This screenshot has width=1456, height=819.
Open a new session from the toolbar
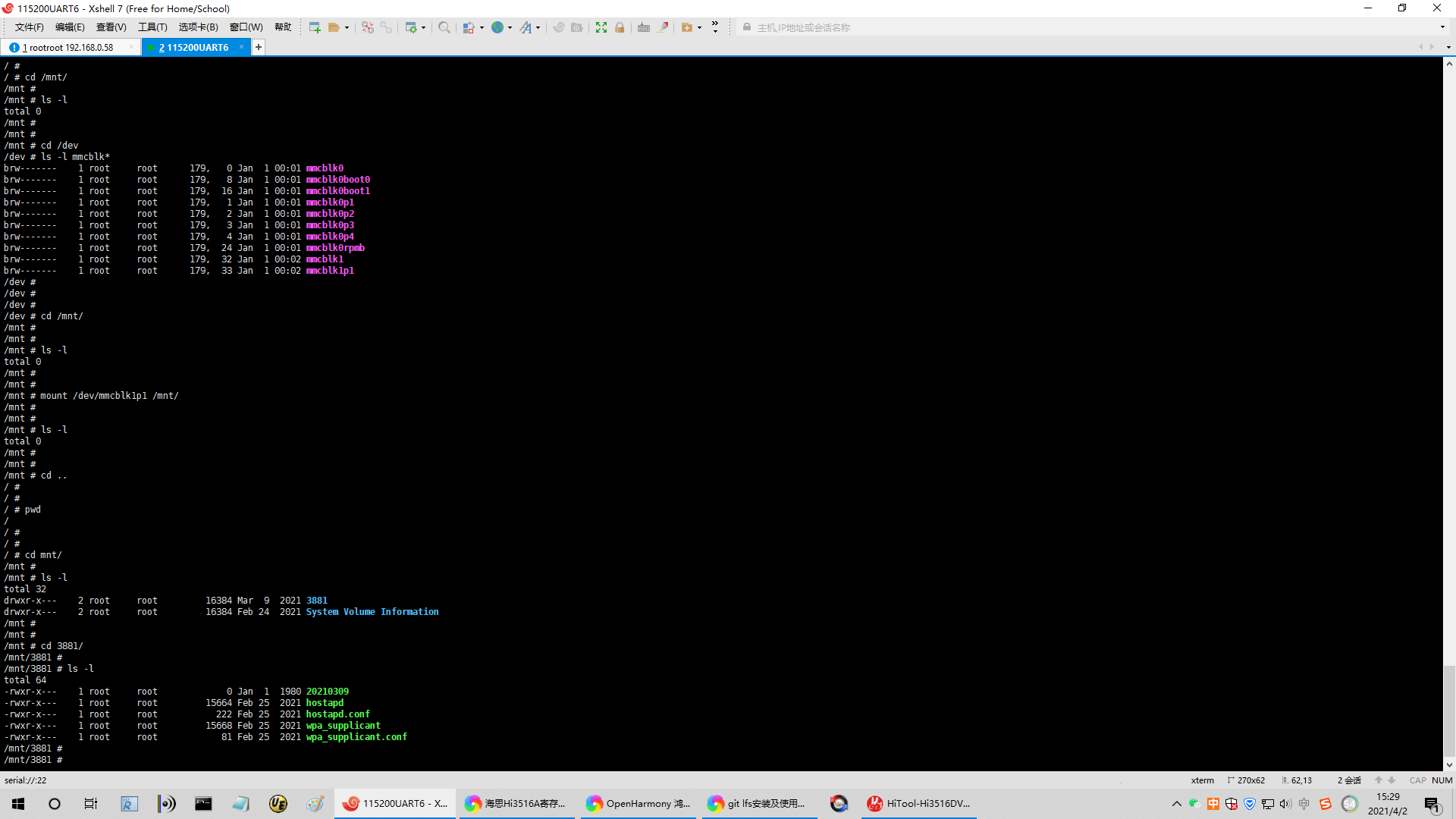tap(314, 27)
